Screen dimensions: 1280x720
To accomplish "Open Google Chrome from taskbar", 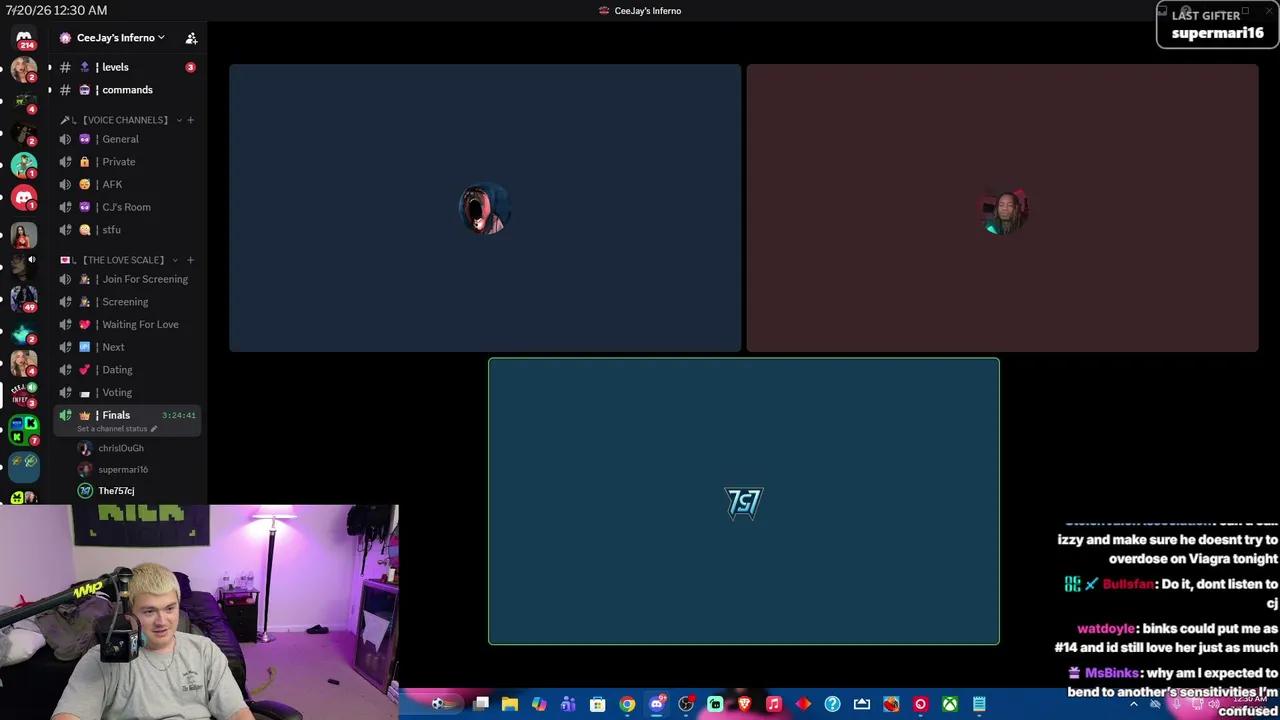I will pyautogui.click(x=627, y=704).
